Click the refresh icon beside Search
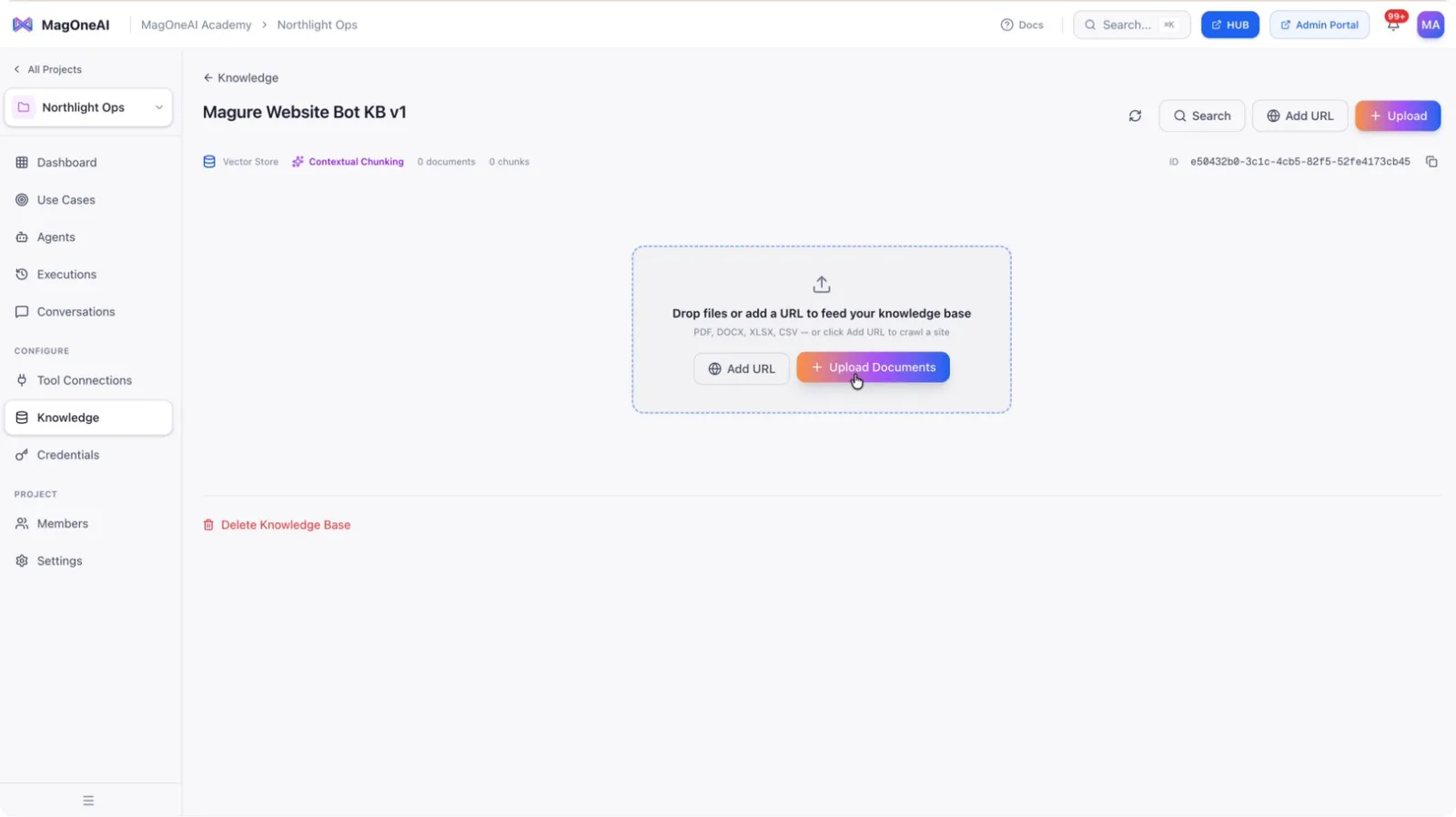The image size is (1456, 817). pyautogui.click(x=1135, y=116)
